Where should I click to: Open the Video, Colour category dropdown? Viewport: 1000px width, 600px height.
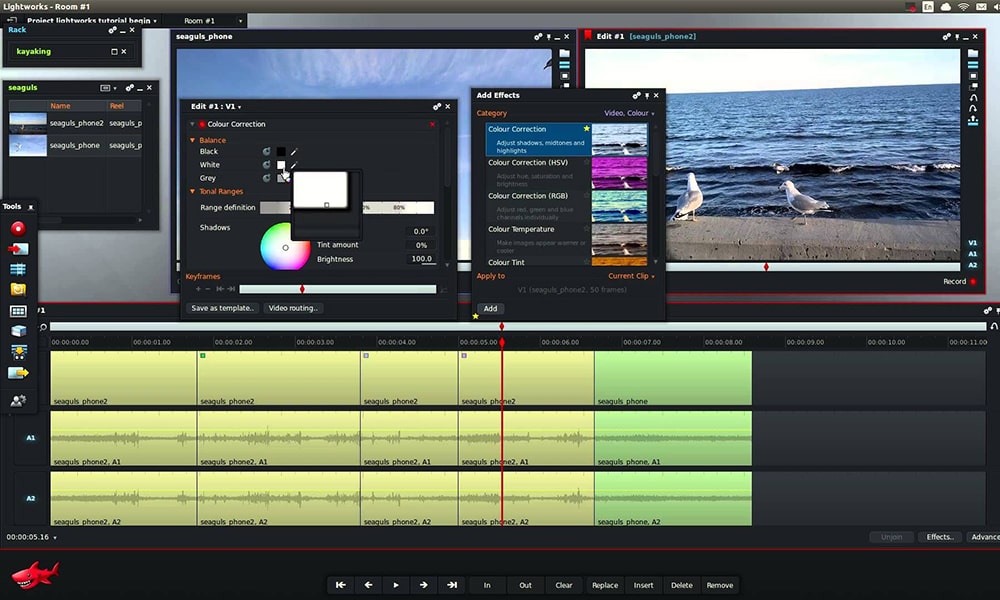click(x=629, y=113)
